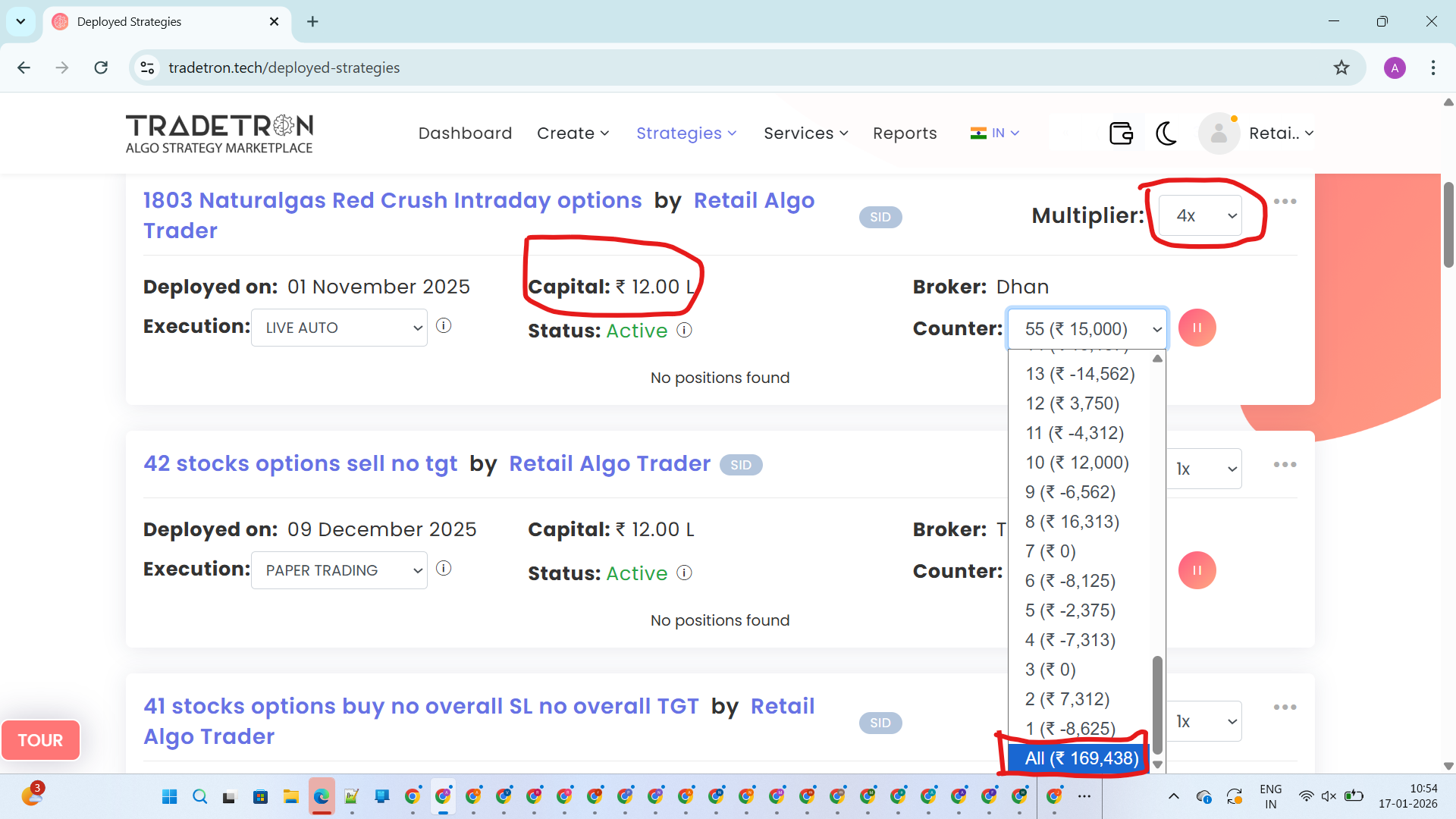Image resolution: width=1456 pixels, height=819 pixels.
Task: Click the TOUR button
Action: 40,739
